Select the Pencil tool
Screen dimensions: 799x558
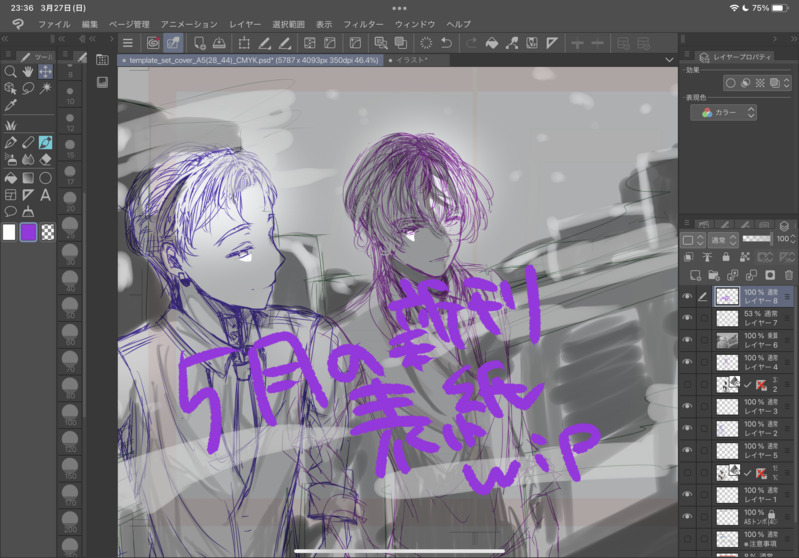pos(28,142)
